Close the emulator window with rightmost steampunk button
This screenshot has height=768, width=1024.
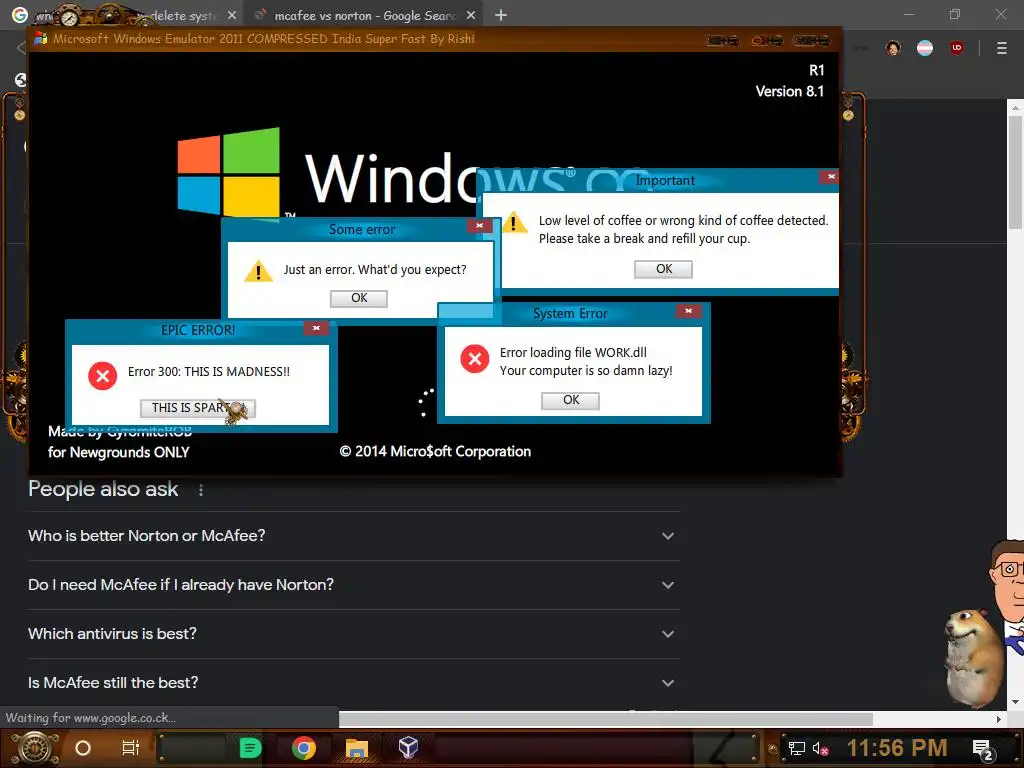tap(811, 40)
